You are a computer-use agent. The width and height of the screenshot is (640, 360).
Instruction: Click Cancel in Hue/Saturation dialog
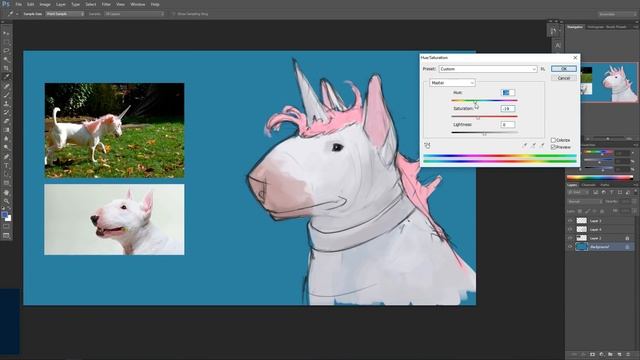click(x=564, y=78)
